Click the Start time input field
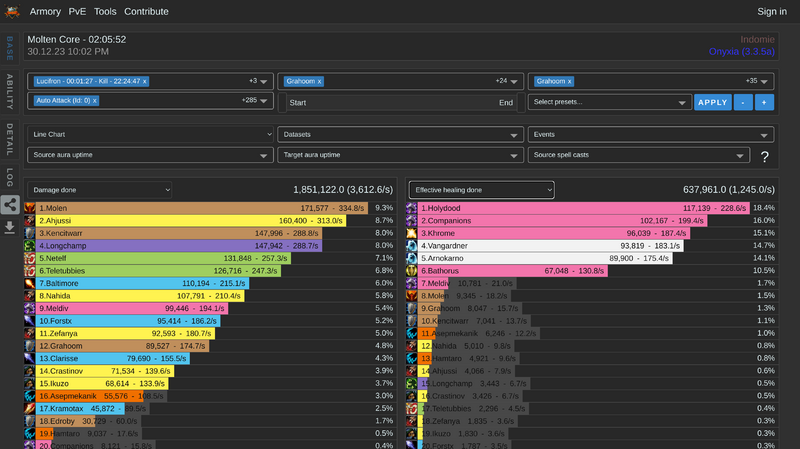 pyautogui.click(x=380, y=102)
